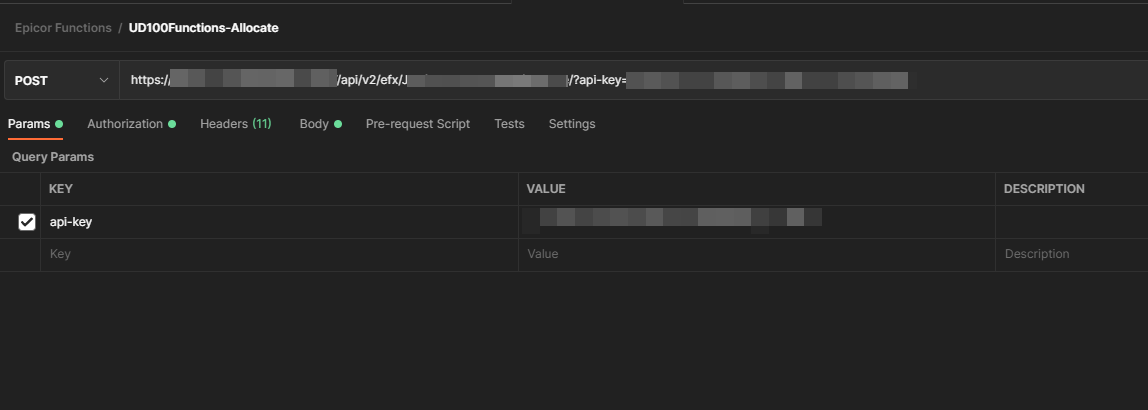Click the empty Description placeholder field
The width and height of the screenshot is (1148, 410).
pos(1070,254)
